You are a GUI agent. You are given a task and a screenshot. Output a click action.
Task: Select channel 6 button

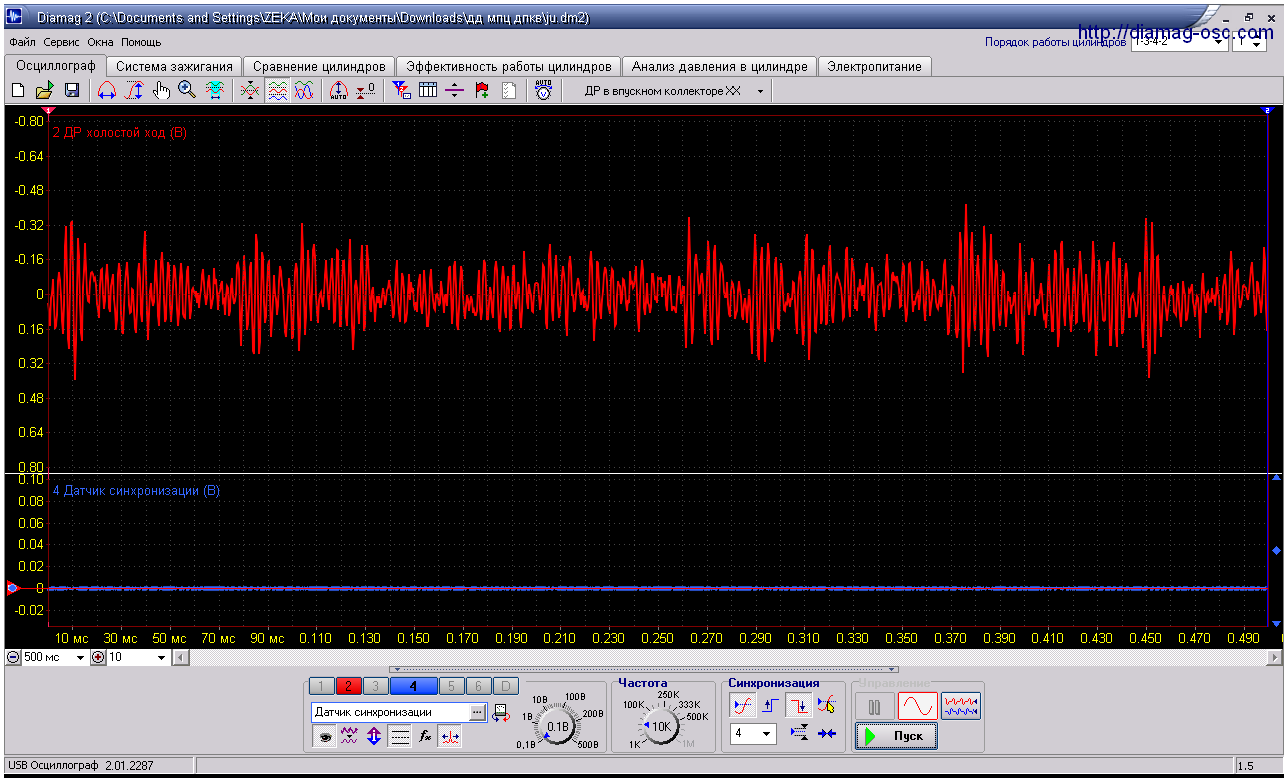(478, 686)
